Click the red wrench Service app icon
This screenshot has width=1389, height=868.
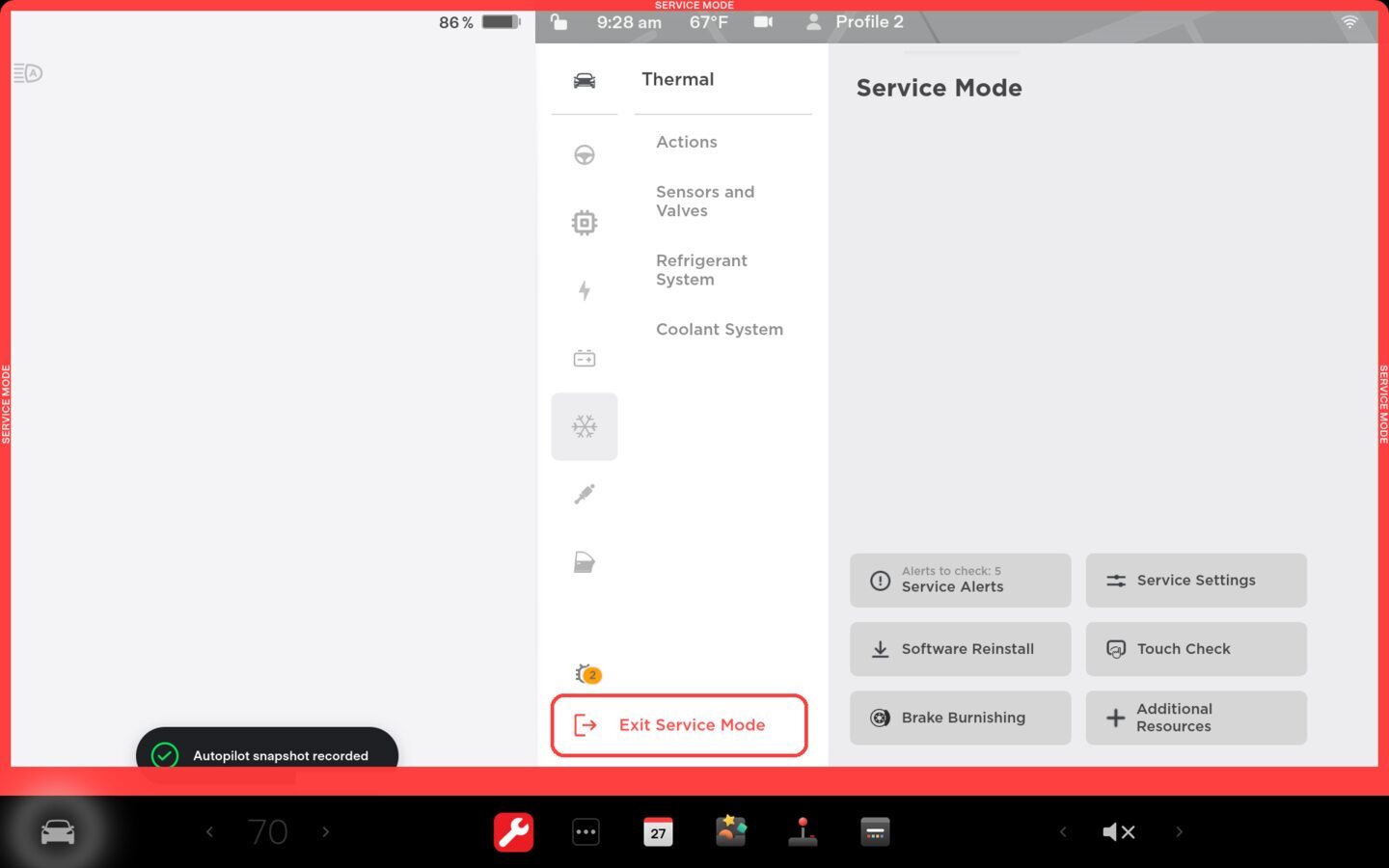click(513, 831)
